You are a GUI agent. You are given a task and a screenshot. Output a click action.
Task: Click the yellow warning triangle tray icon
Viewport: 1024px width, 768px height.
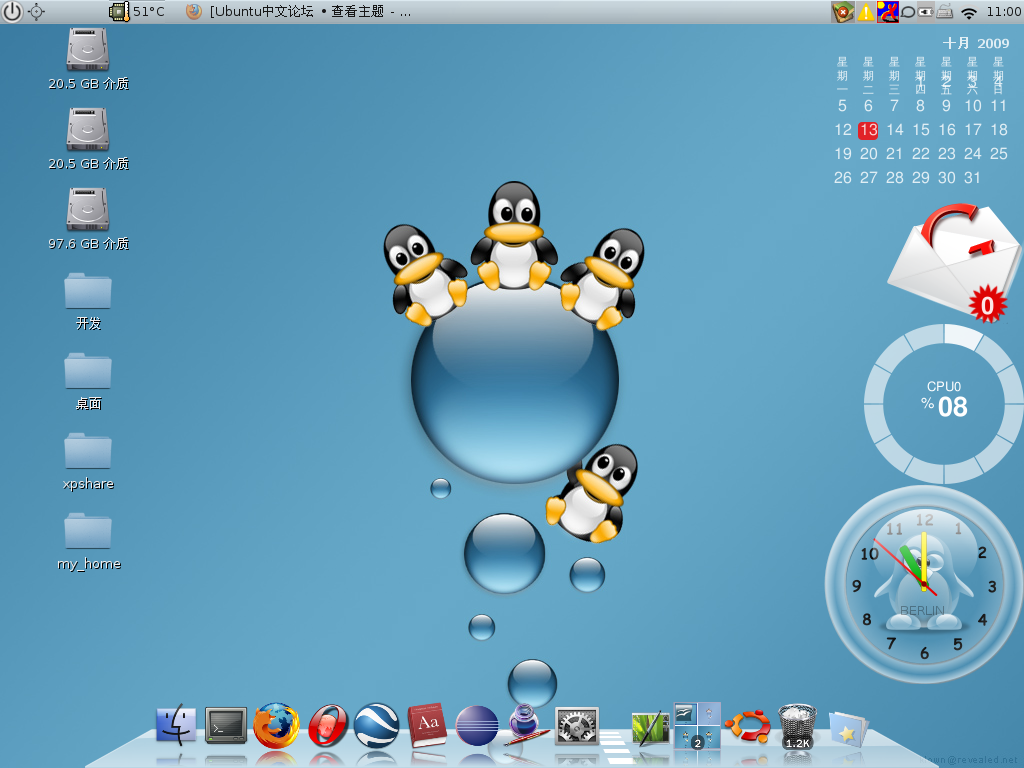865,12
